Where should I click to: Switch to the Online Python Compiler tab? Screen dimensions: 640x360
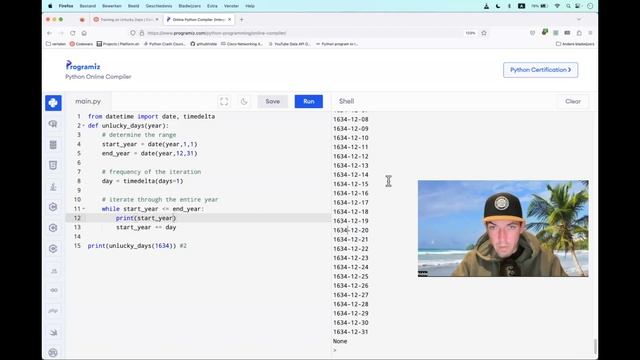(199, 20)
